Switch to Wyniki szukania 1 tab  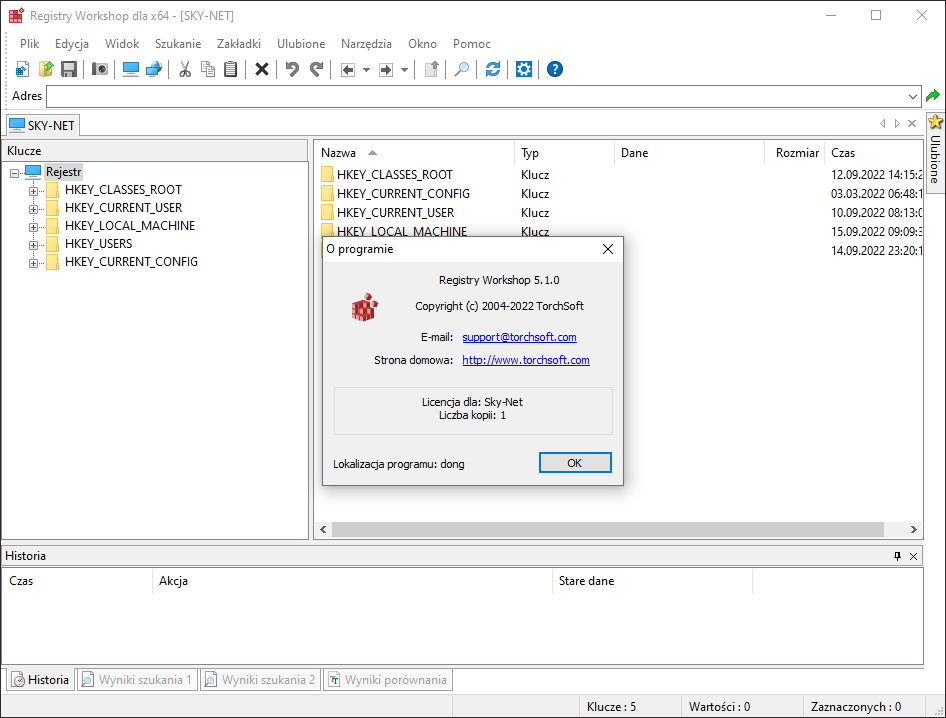[138, 680]
